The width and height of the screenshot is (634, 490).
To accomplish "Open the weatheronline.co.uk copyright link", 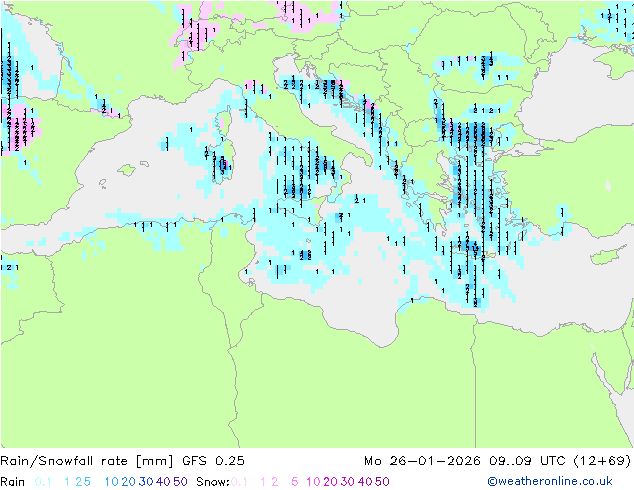I will pos(549,481).
